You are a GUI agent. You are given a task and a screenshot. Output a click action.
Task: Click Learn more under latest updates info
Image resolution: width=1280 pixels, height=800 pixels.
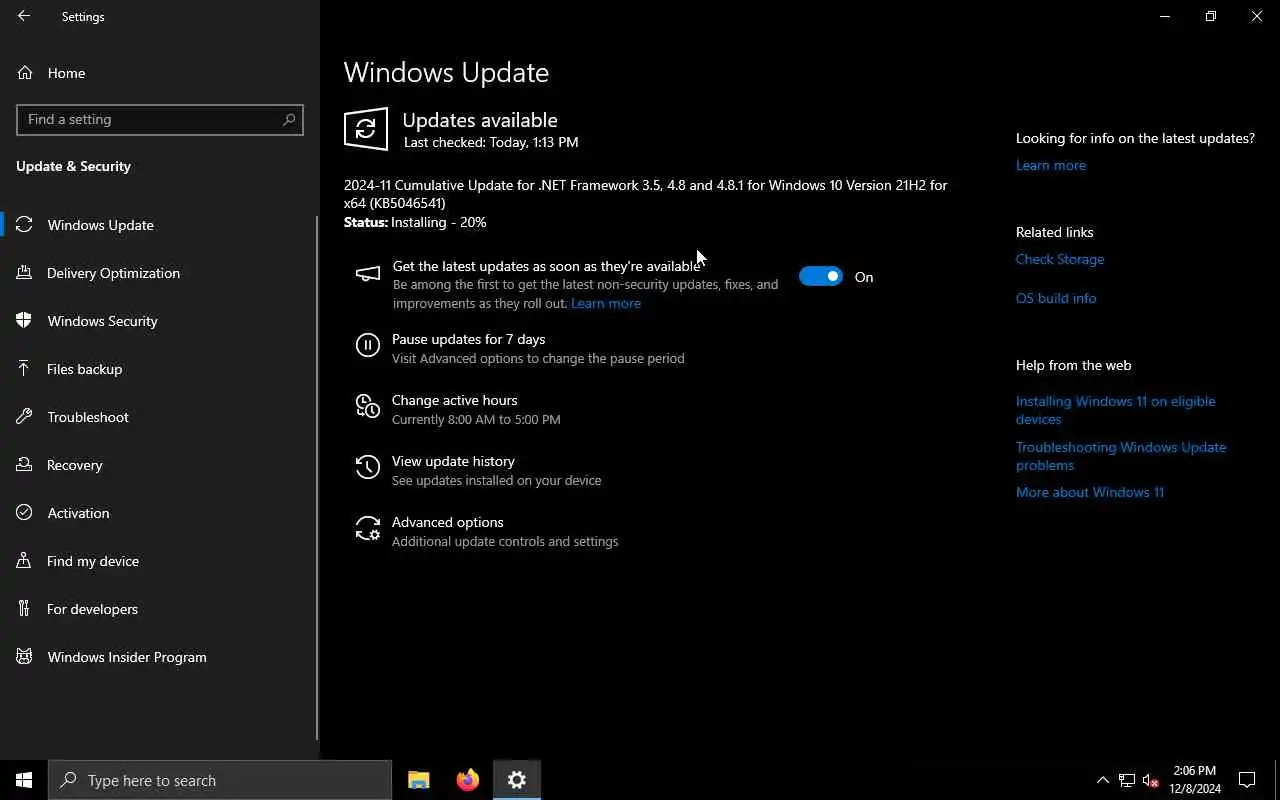click(x=1051, y=165)
